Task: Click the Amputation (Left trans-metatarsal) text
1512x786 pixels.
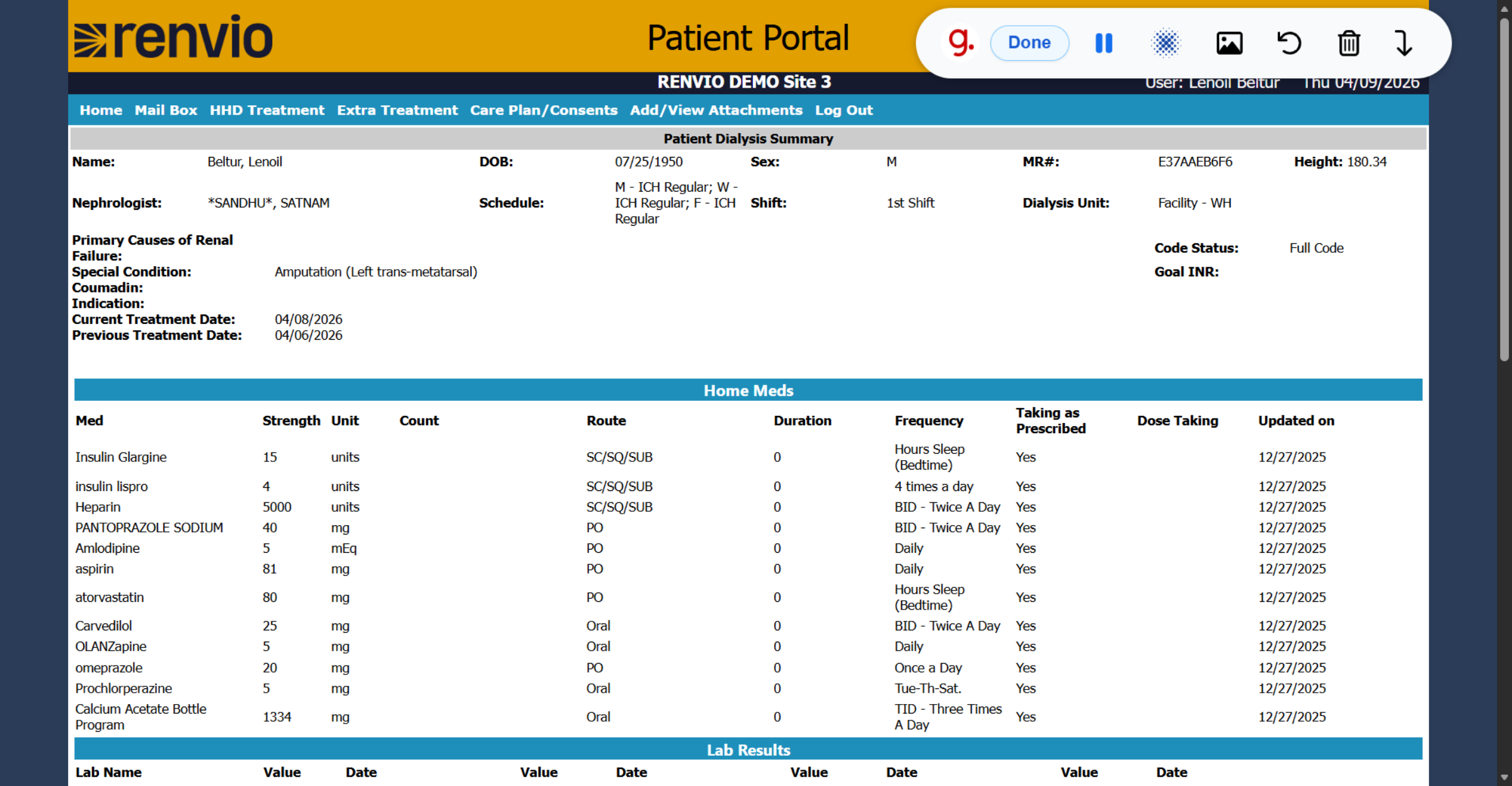Action: pyautogui.click(x=376, y=272)
